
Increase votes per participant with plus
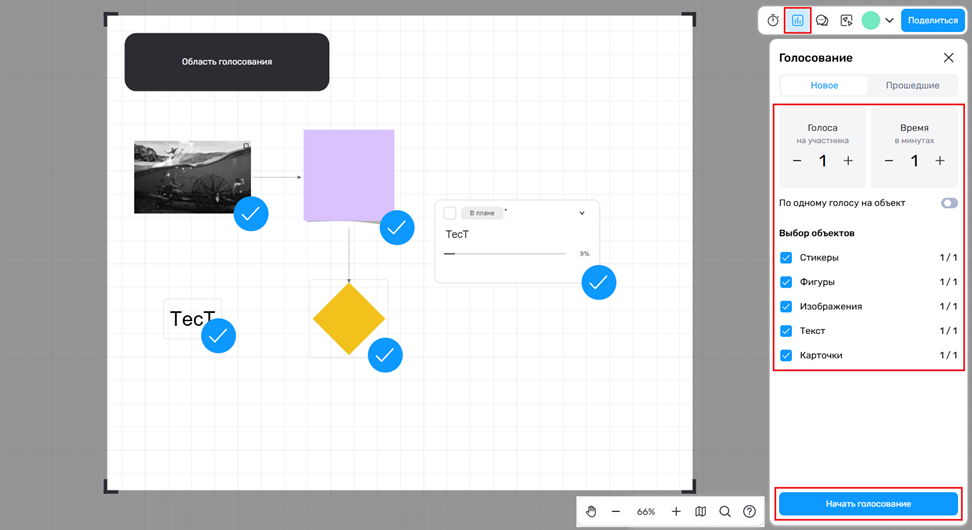[848, 161]
